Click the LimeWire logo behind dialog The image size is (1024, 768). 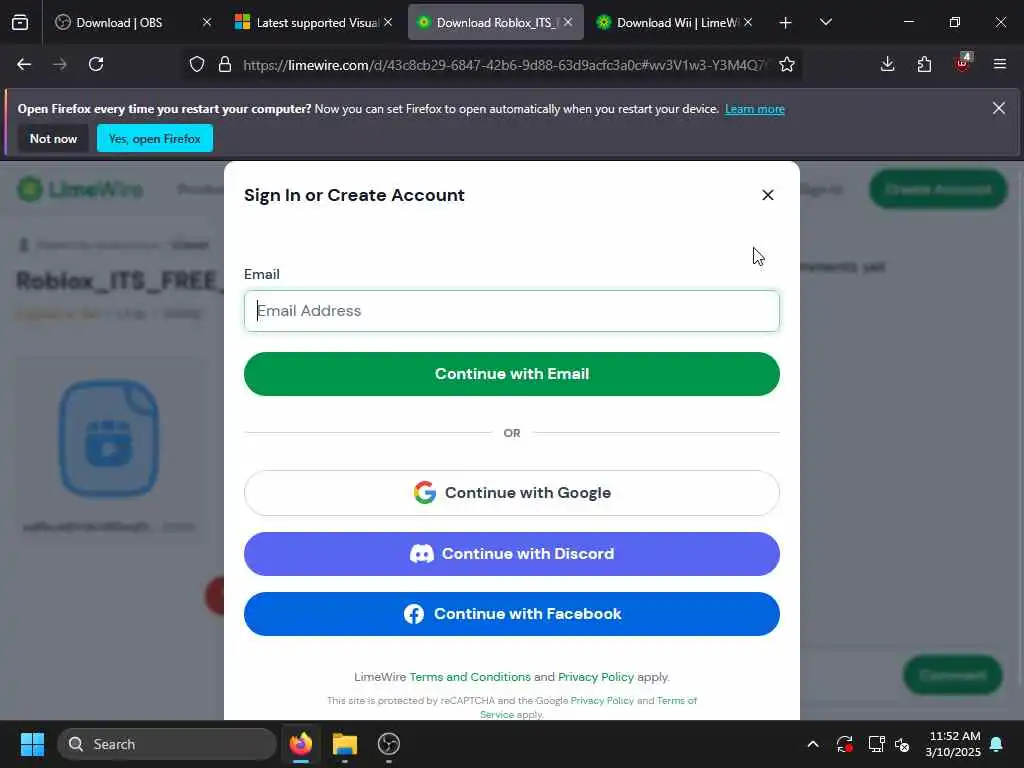80,189
